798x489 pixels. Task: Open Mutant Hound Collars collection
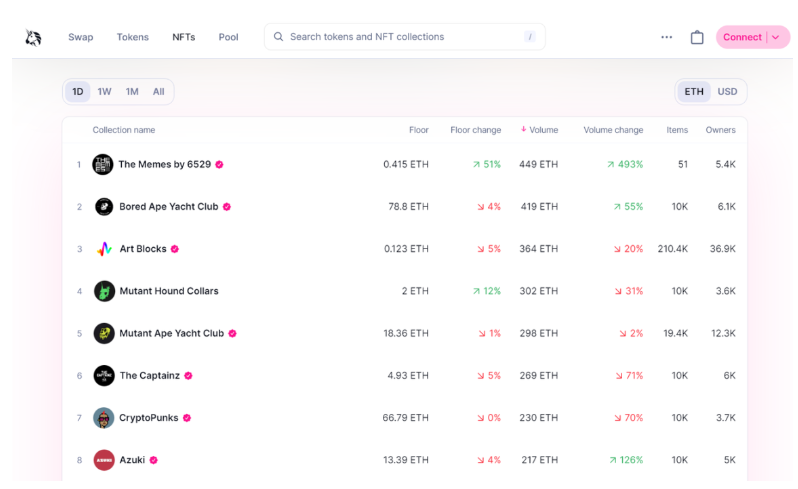pos(169,291)
